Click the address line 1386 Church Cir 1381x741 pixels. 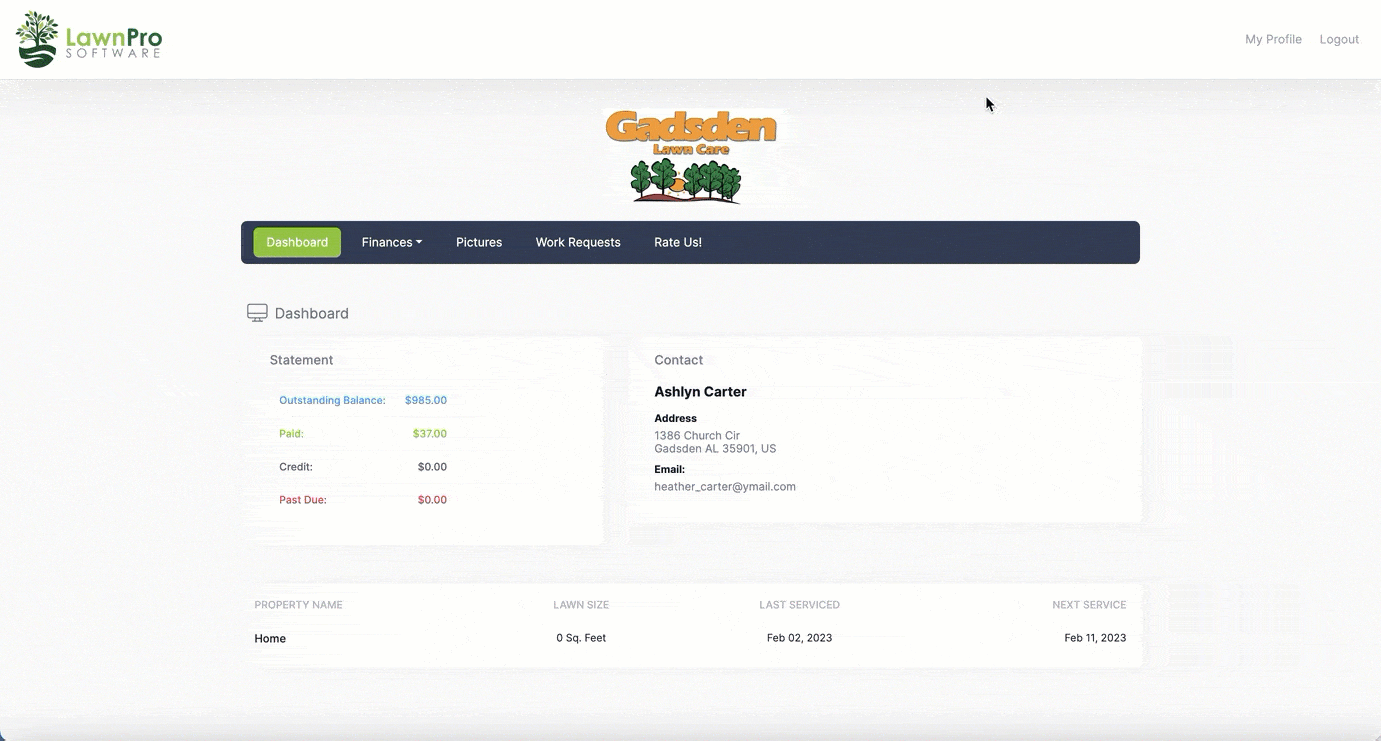click(697, 436)
